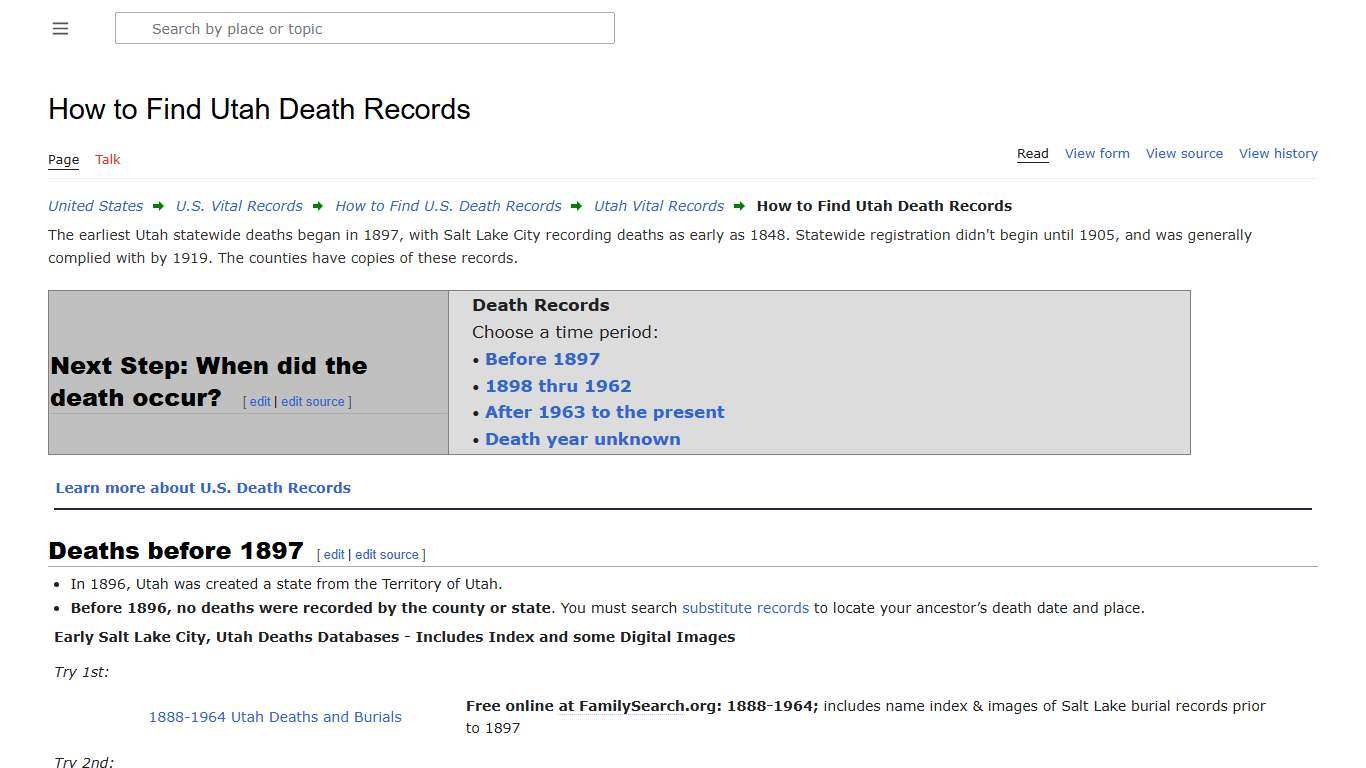
Task: Select the 1898 thru 1962 option
Action: pyautogui.click(x=557, y=386)
